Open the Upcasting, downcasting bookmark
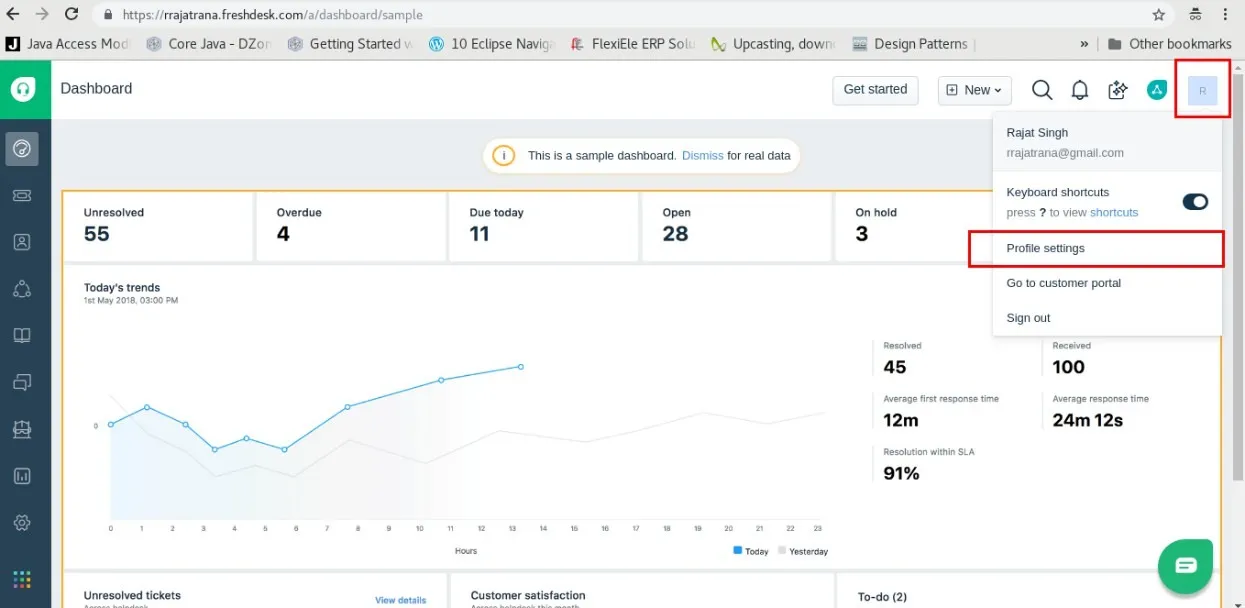 773,44
